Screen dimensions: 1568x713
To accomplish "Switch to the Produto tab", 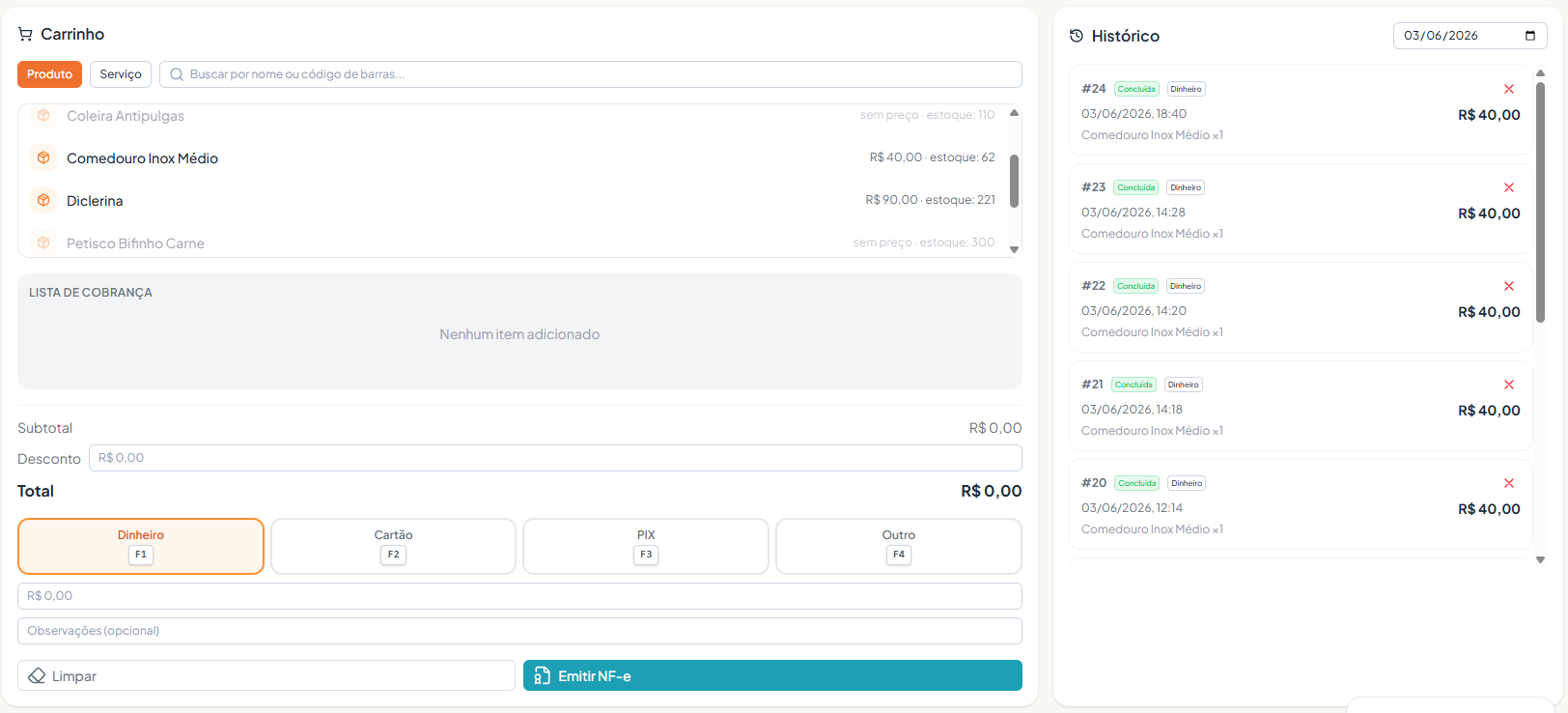I will pyautogui.click(x=49, y=74).
